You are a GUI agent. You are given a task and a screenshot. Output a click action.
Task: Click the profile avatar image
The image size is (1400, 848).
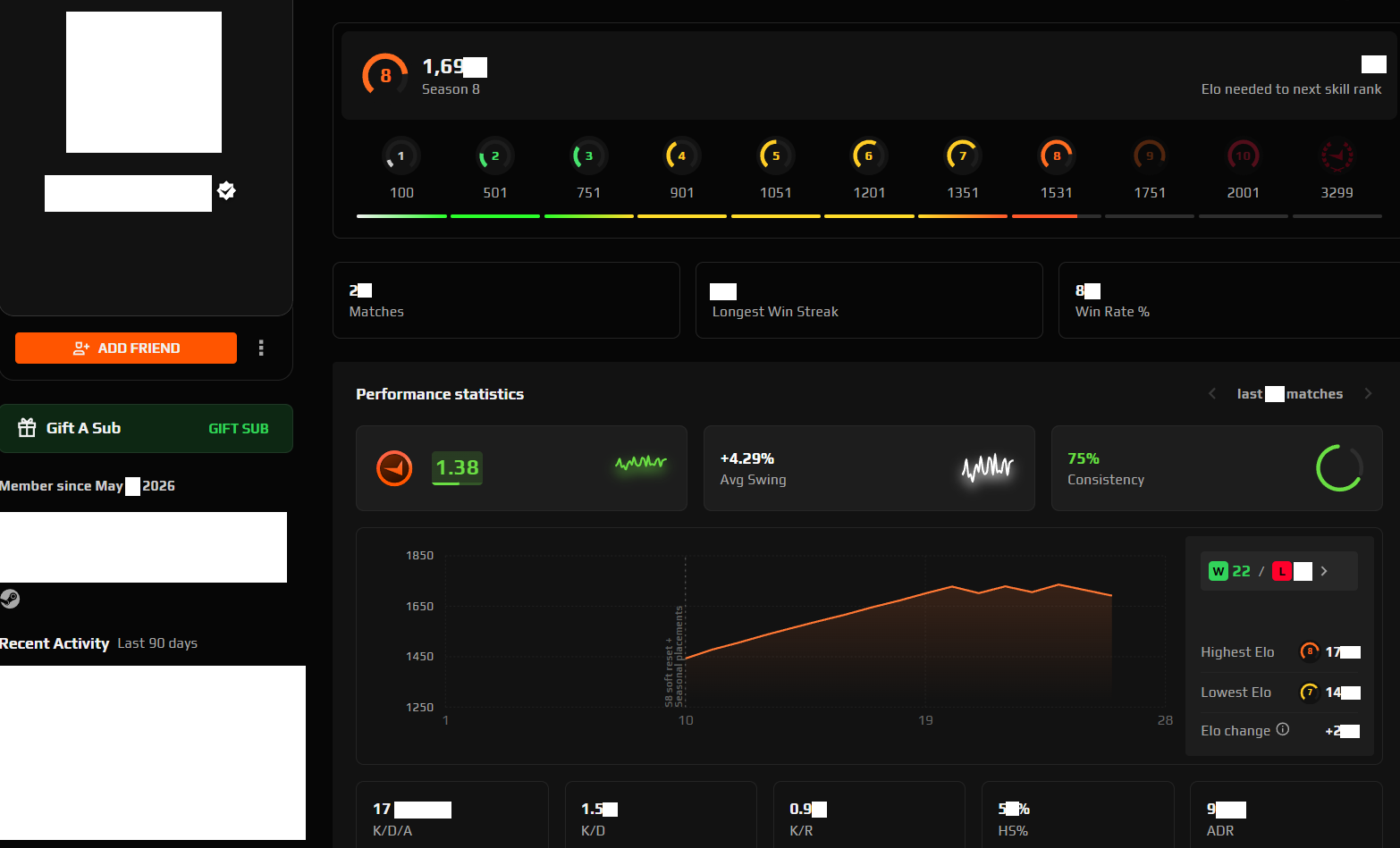tap(144, 82)
